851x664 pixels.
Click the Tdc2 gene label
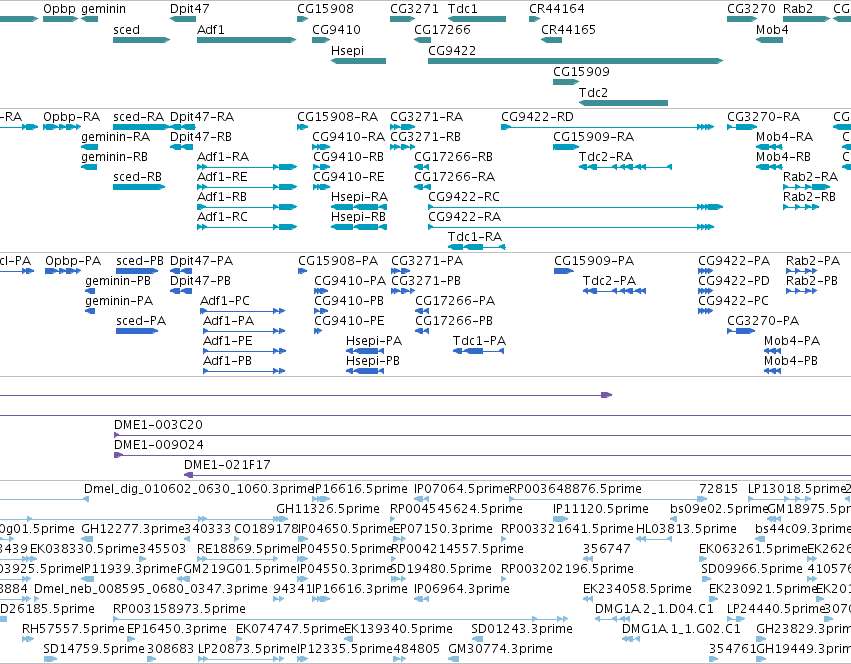(x=593, y=93)
